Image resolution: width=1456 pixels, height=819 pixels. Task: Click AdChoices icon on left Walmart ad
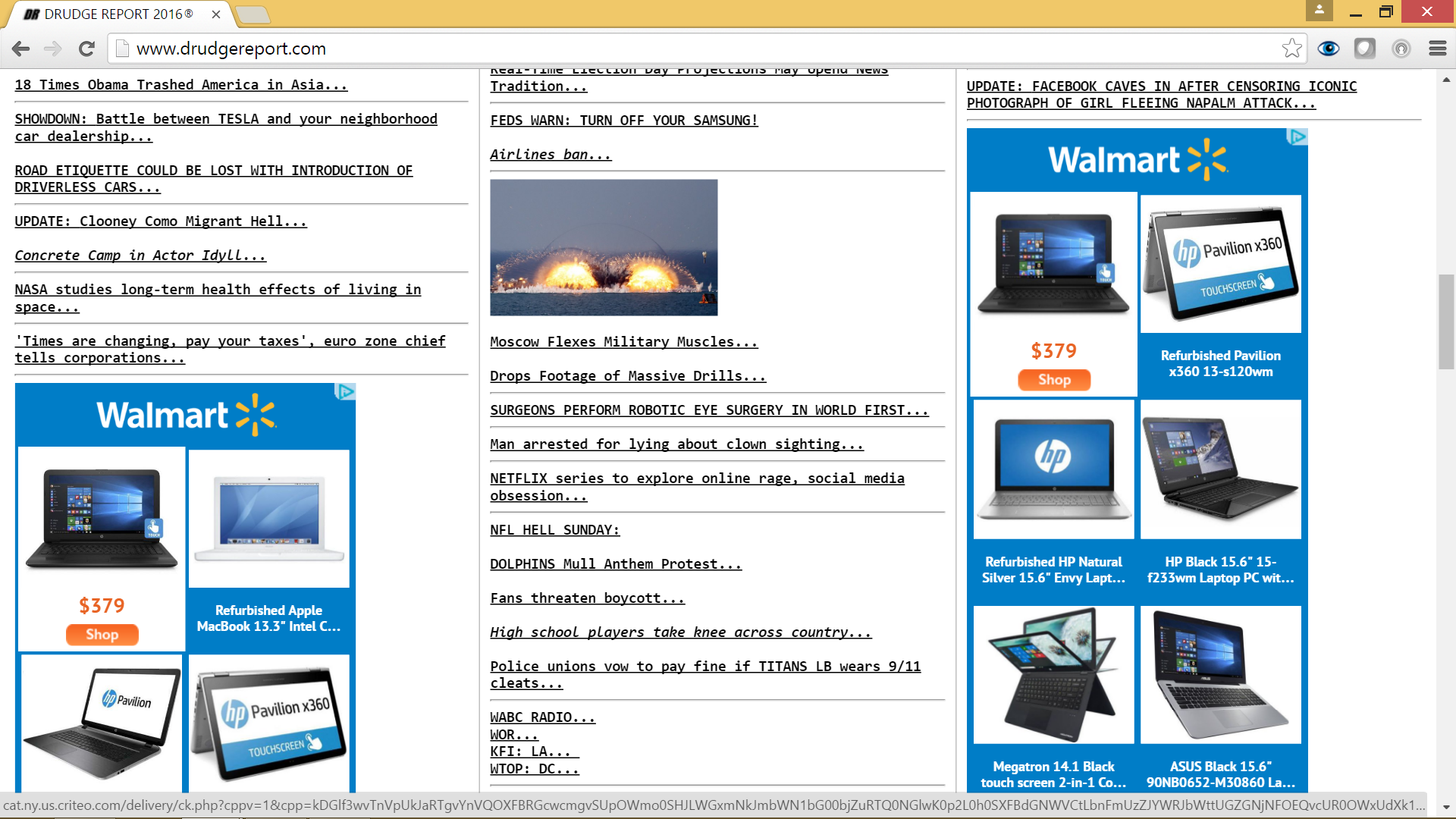coord(346,391)
